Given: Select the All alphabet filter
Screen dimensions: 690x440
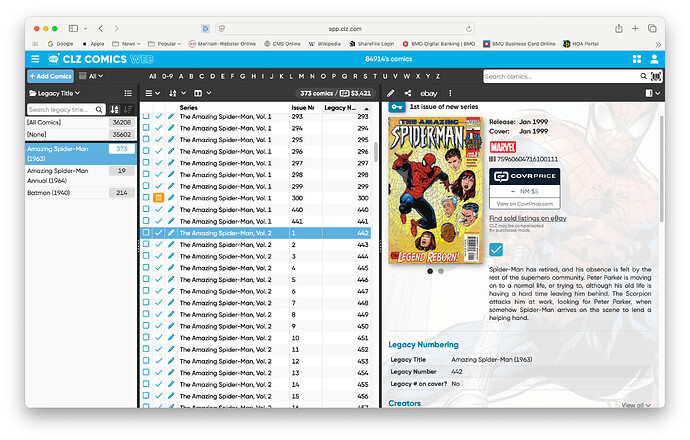Looking at the screenshot, I should pyautogui.click(x=152, y=77).
